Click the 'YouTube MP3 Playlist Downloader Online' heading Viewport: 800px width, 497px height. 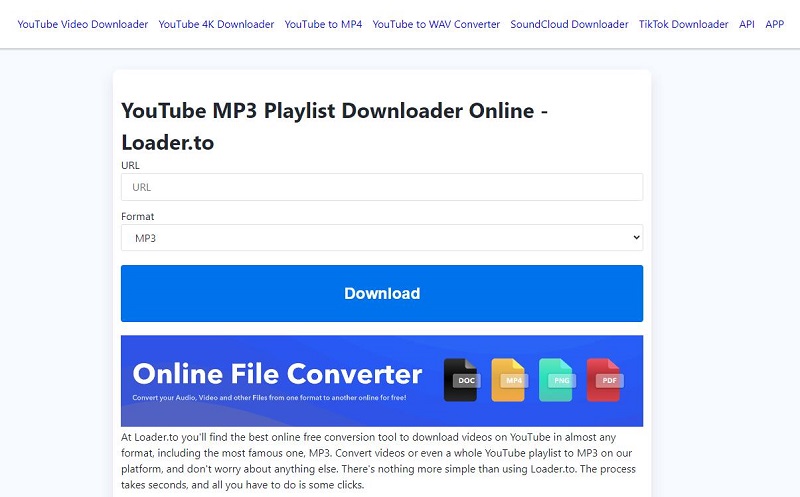(334, 126)
